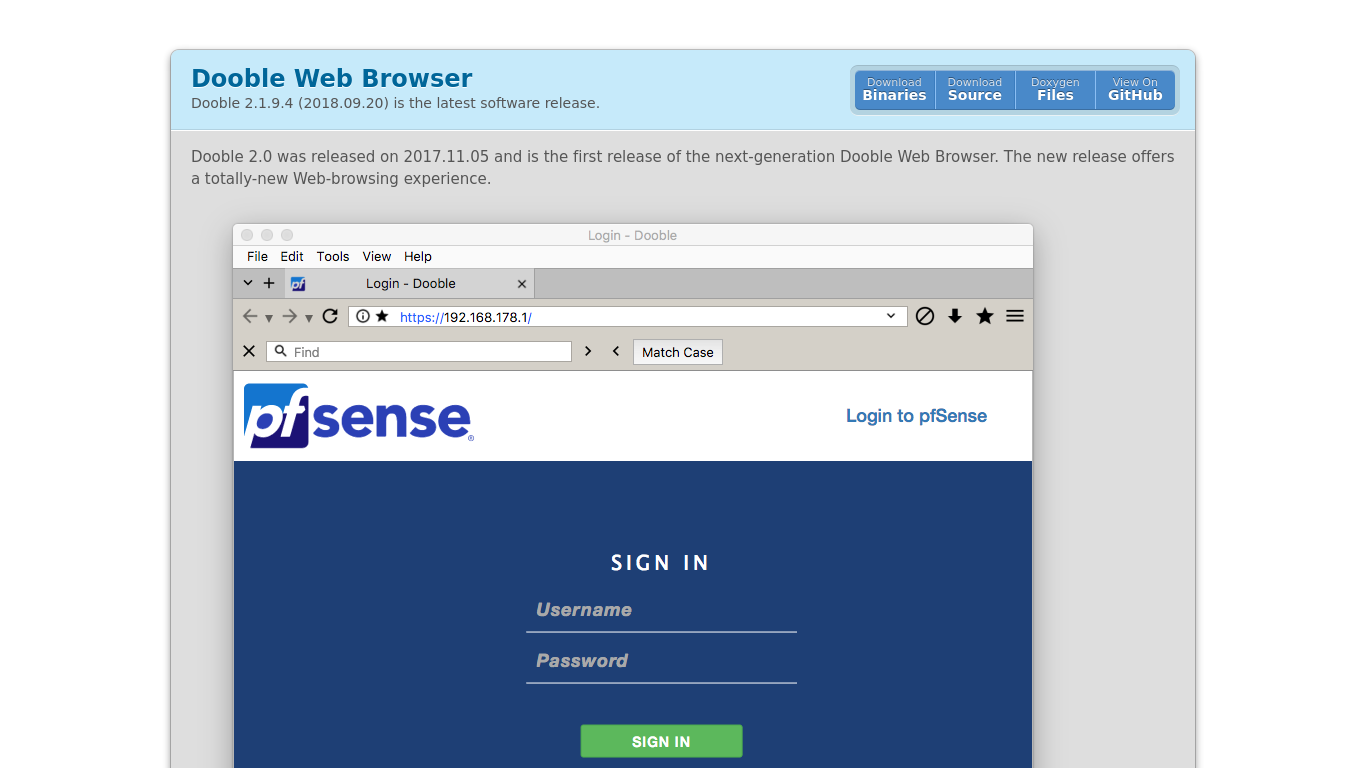The width and height of the screenshot is (1366, 768).
Task: Toggle Match Case in the find bar
Action: 677,351
